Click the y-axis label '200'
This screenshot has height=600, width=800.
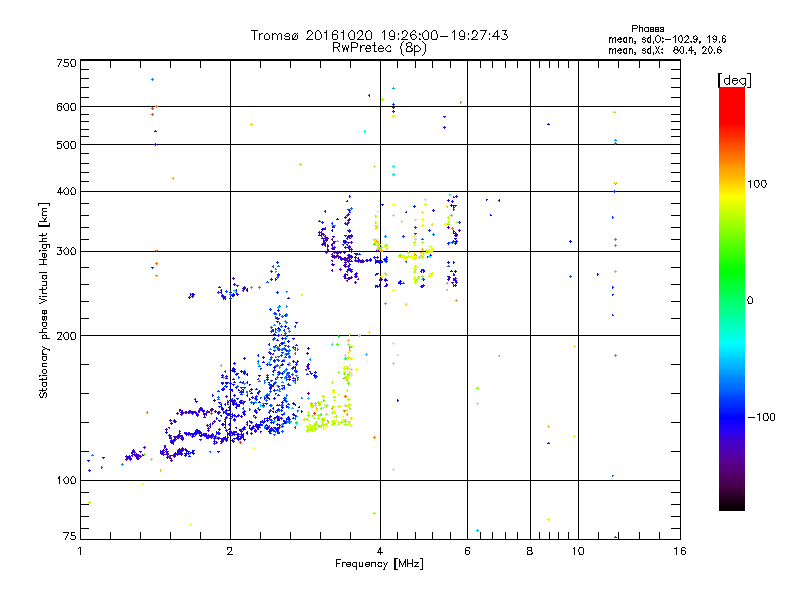coord(66,336)
